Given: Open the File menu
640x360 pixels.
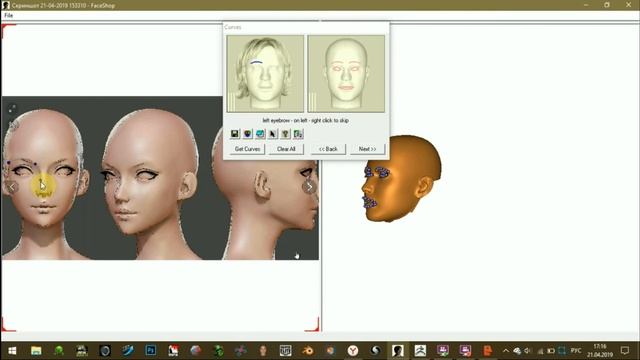Looking at the screenshot, I should (9, 16).
